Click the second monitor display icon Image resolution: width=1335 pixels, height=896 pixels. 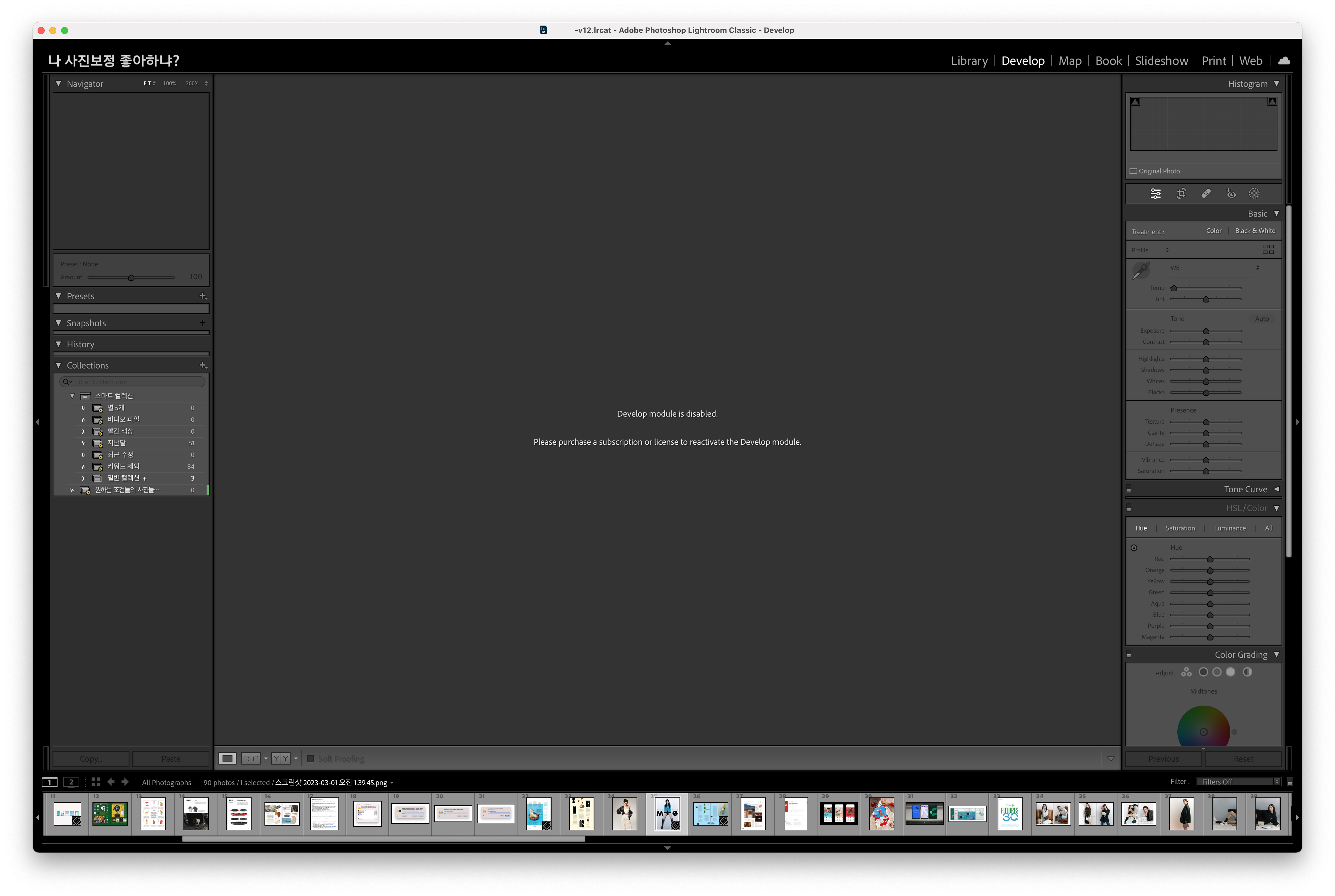71,782
